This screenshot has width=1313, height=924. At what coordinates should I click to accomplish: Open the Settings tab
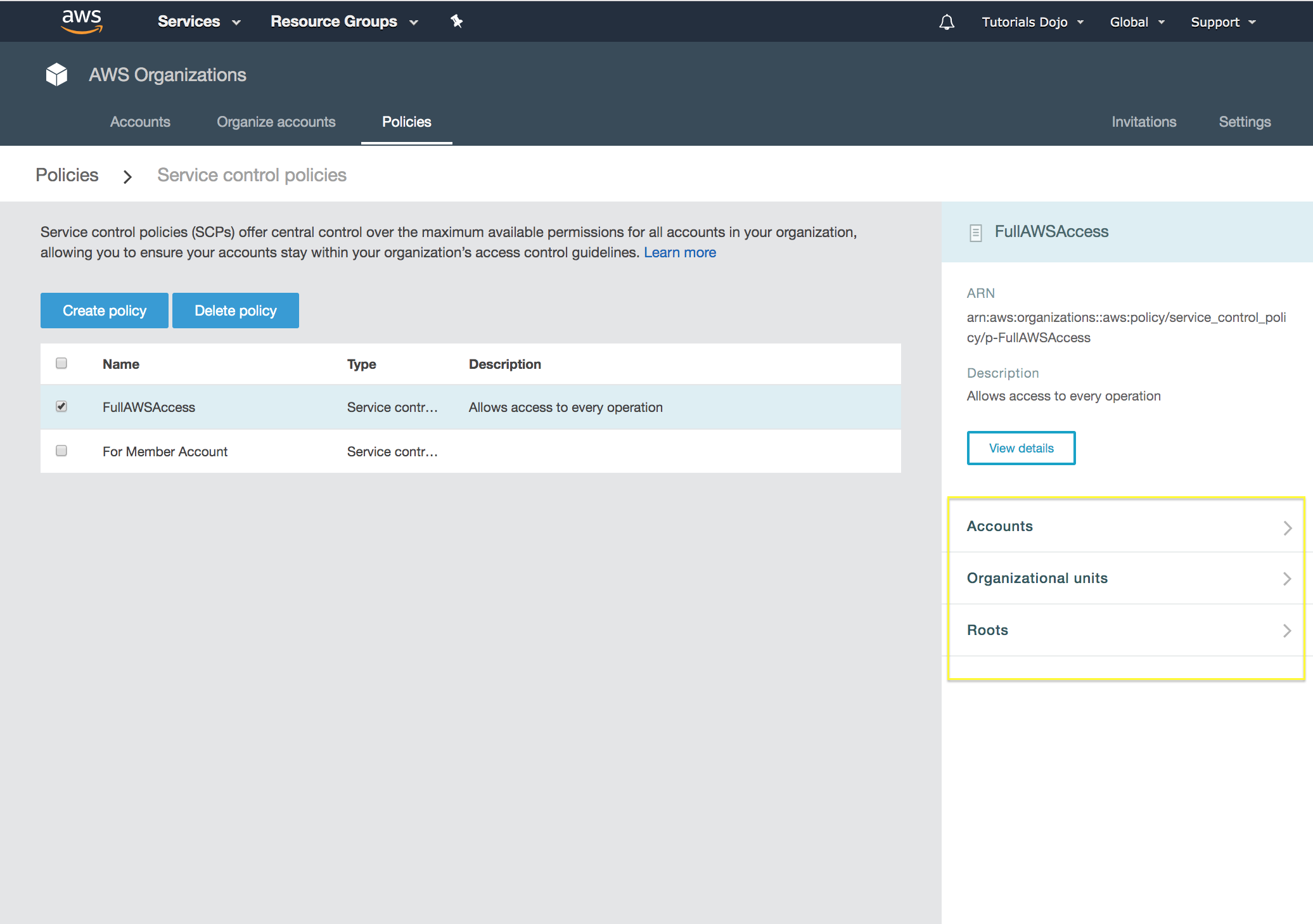point(1245,122)
